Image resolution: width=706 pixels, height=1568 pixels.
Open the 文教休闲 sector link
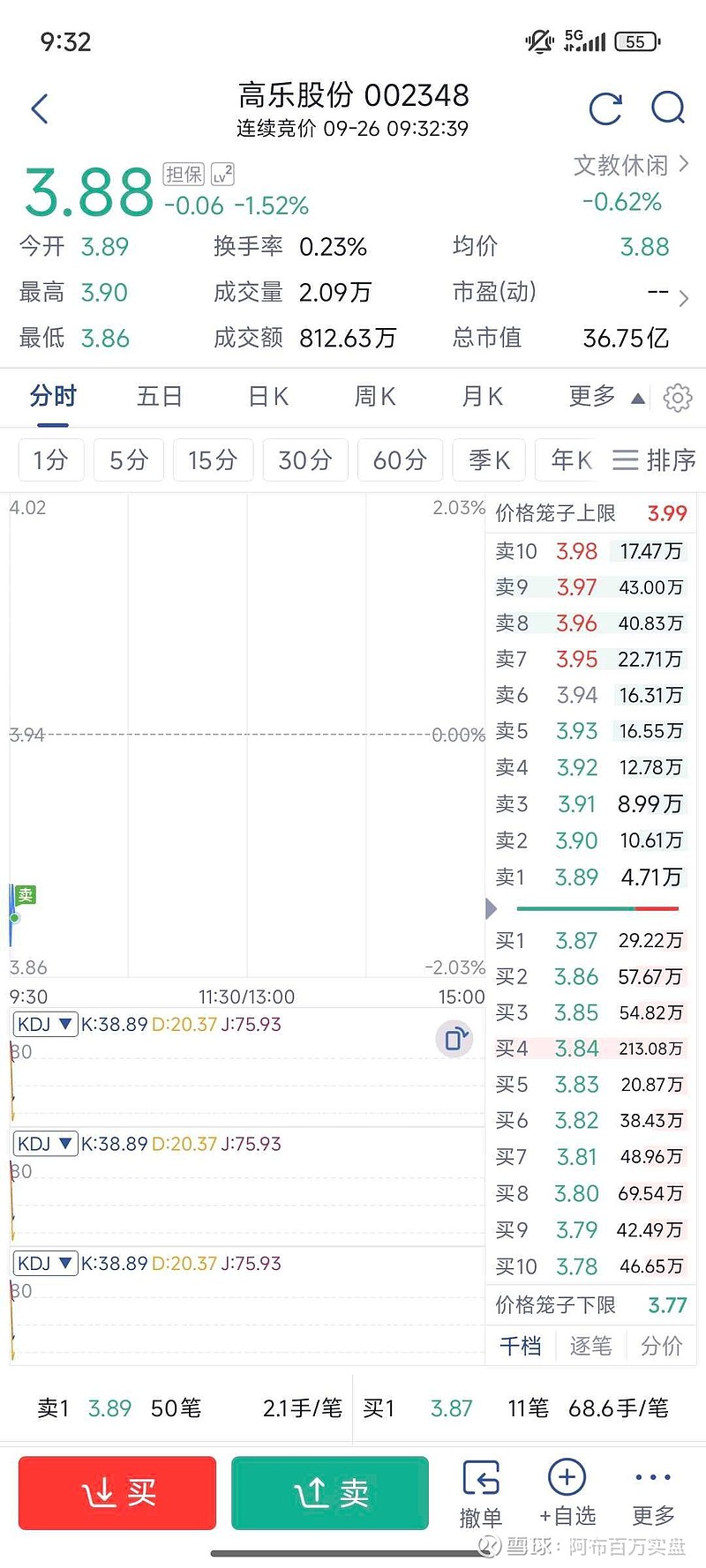coord(631,166)
